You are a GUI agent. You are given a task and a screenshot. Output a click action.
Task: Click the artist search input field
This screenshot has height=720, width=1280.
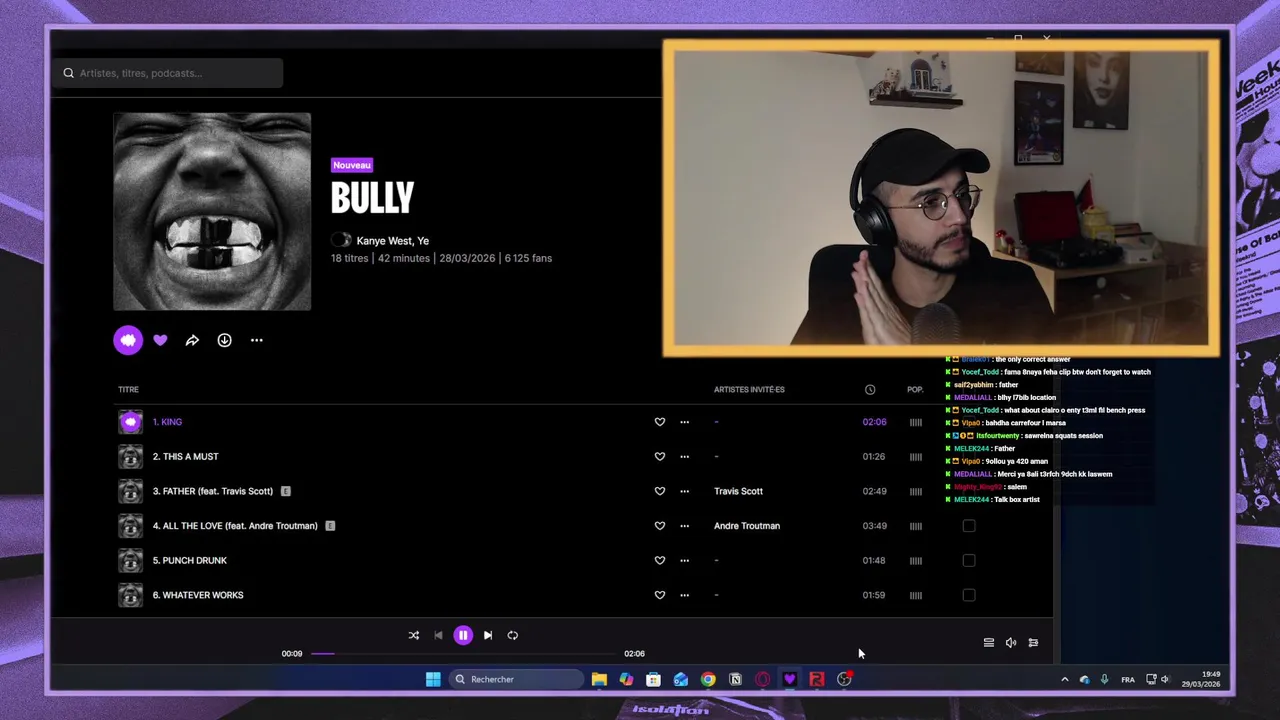click(168, 73)
